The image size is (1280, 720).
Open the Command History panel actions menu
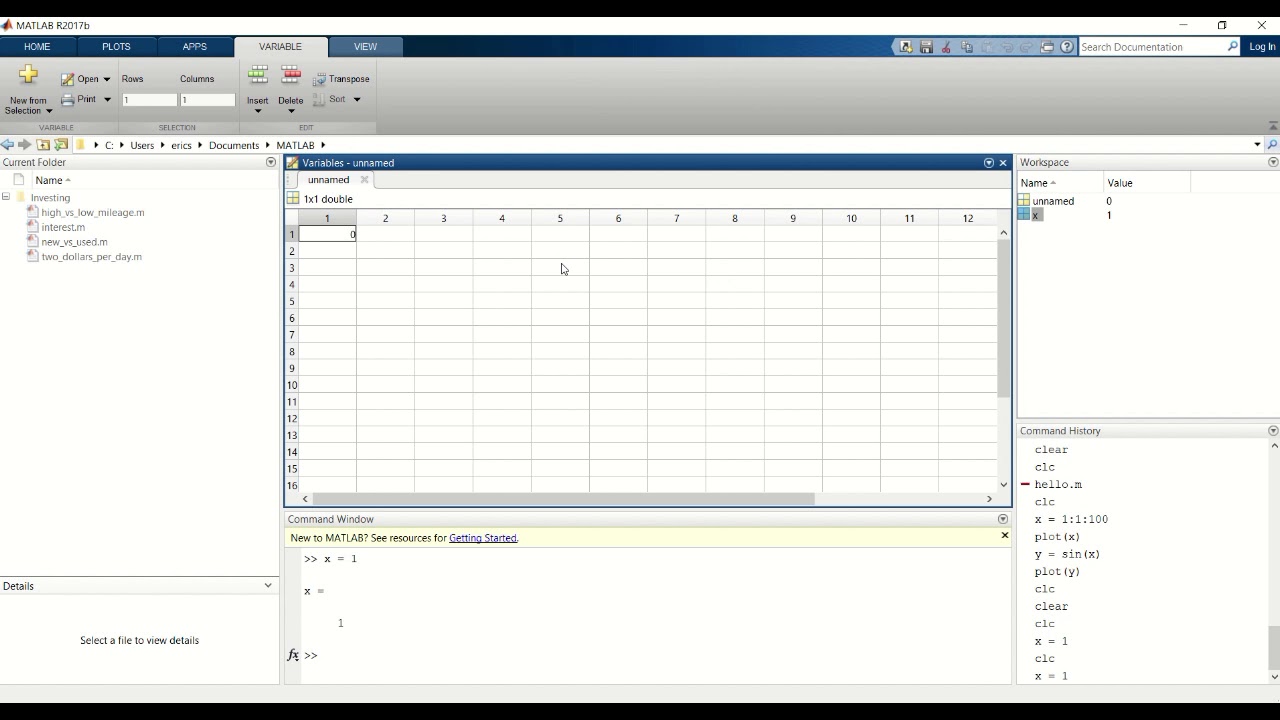click(x=1273, y=431)
